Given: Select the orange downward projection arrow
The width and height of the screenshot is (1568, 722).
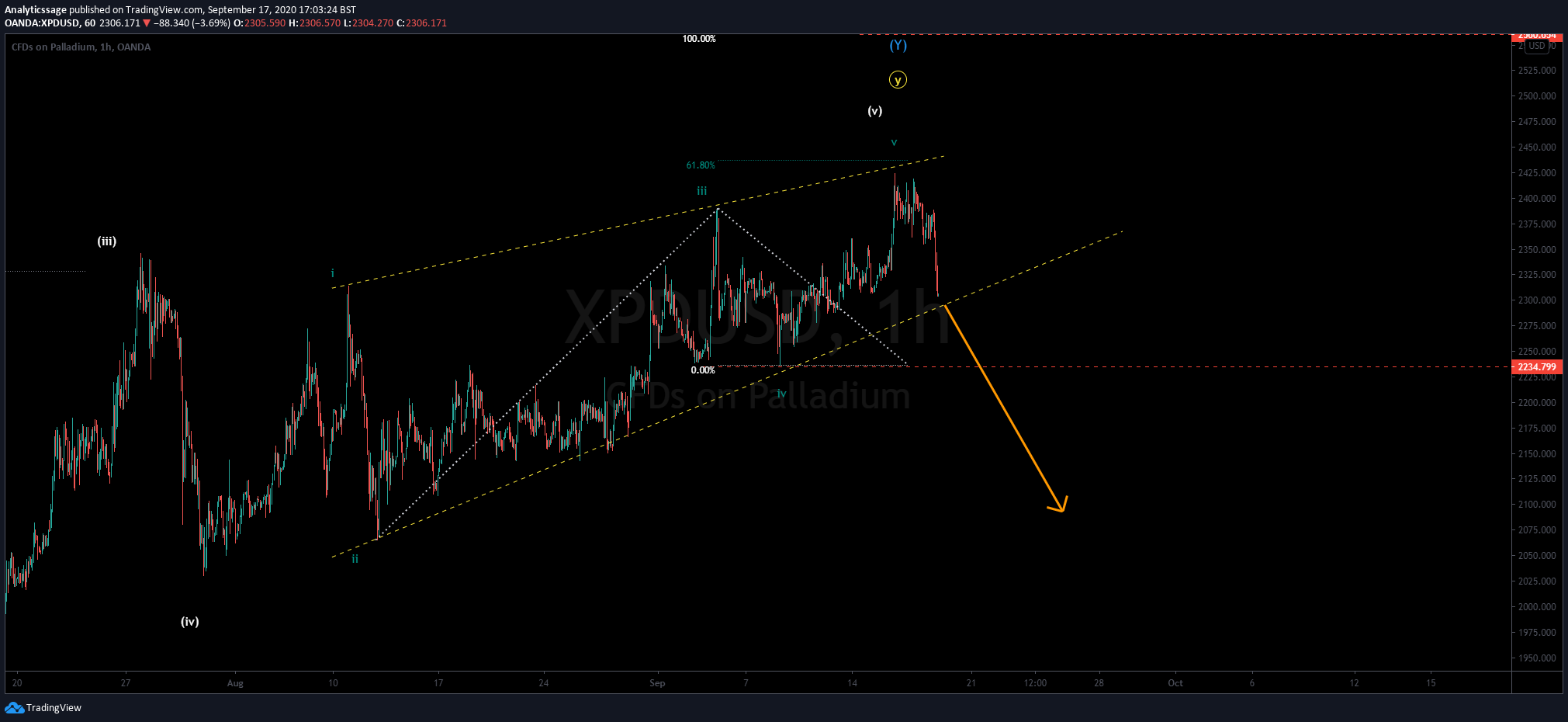Looking at the screenshot, I should pyautogui.click(x=1005, y=408).
